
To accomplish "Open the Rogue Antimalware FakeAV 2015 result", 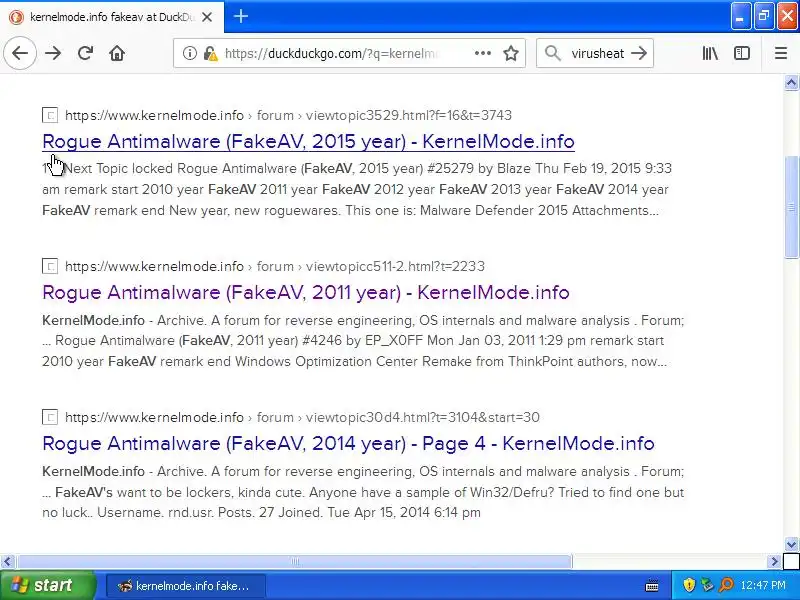I will coord(308,141).
